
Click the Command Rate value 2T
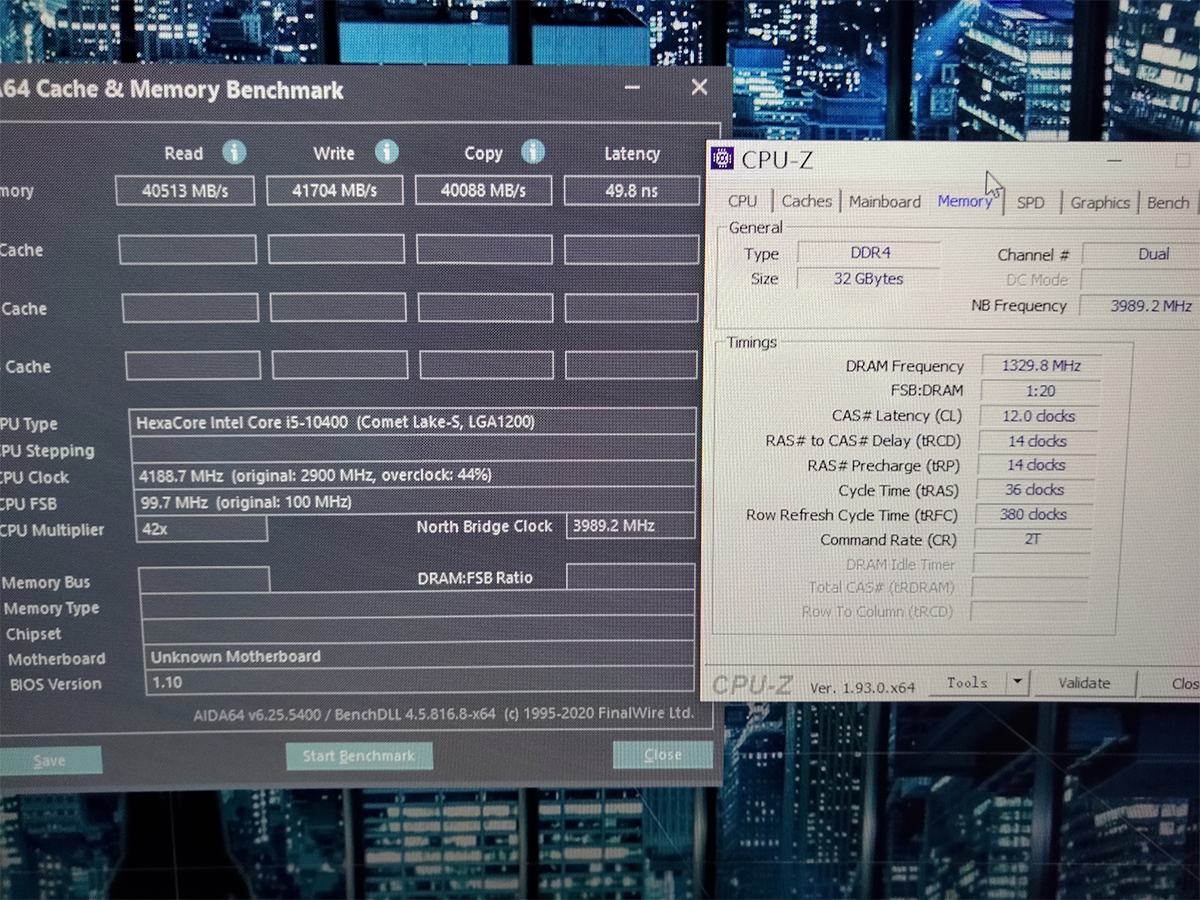pyautogui.click(x=1032, y=539)
